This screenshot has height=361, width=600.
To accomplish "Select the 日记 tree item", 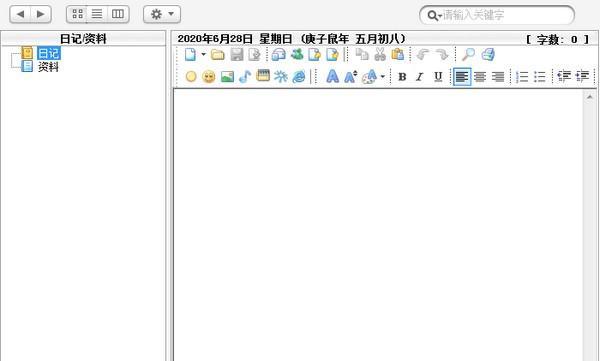I will [x=48, y=53].
